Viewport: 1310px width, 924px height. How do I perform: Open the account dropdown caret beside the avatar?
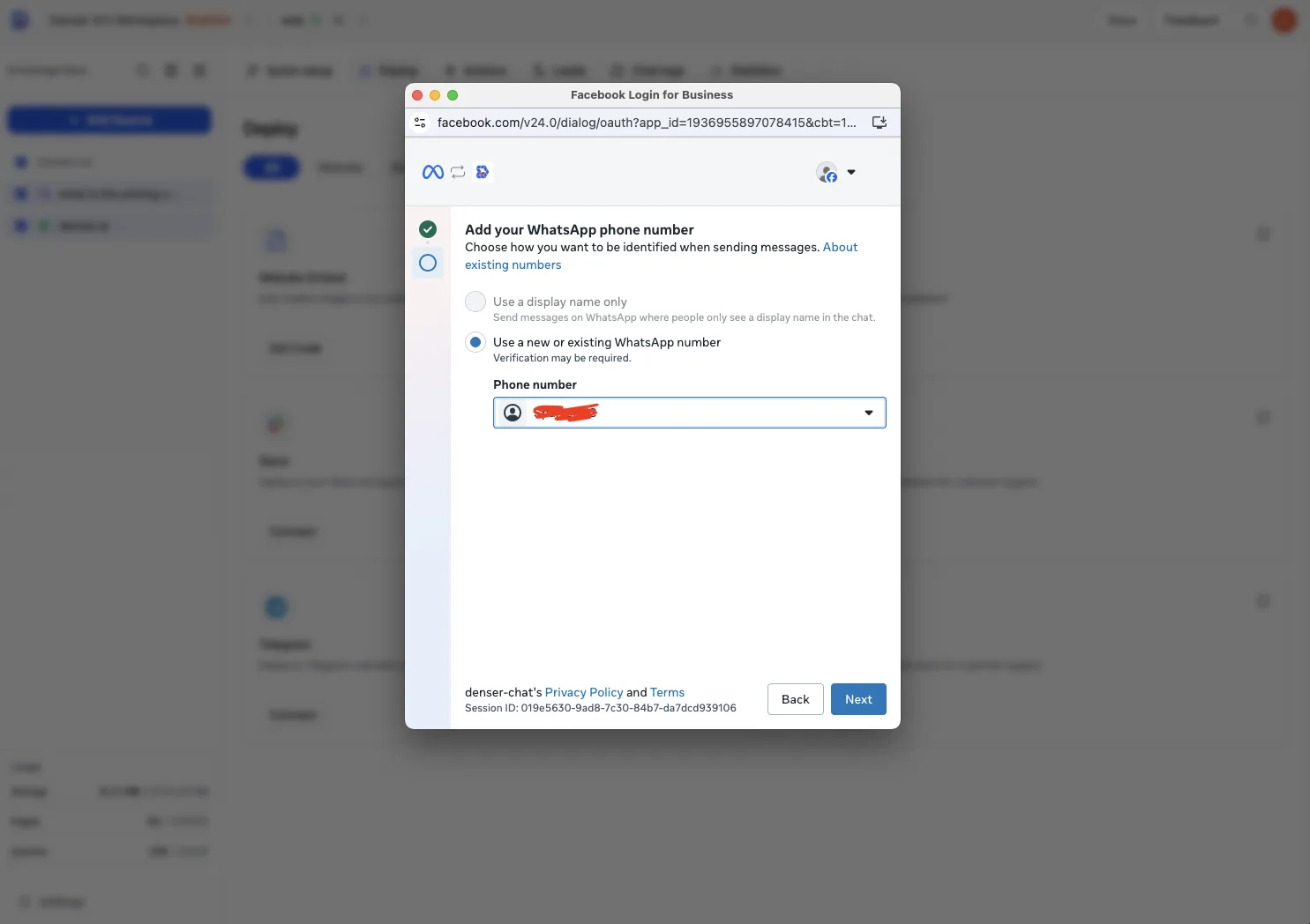(851, 172)
